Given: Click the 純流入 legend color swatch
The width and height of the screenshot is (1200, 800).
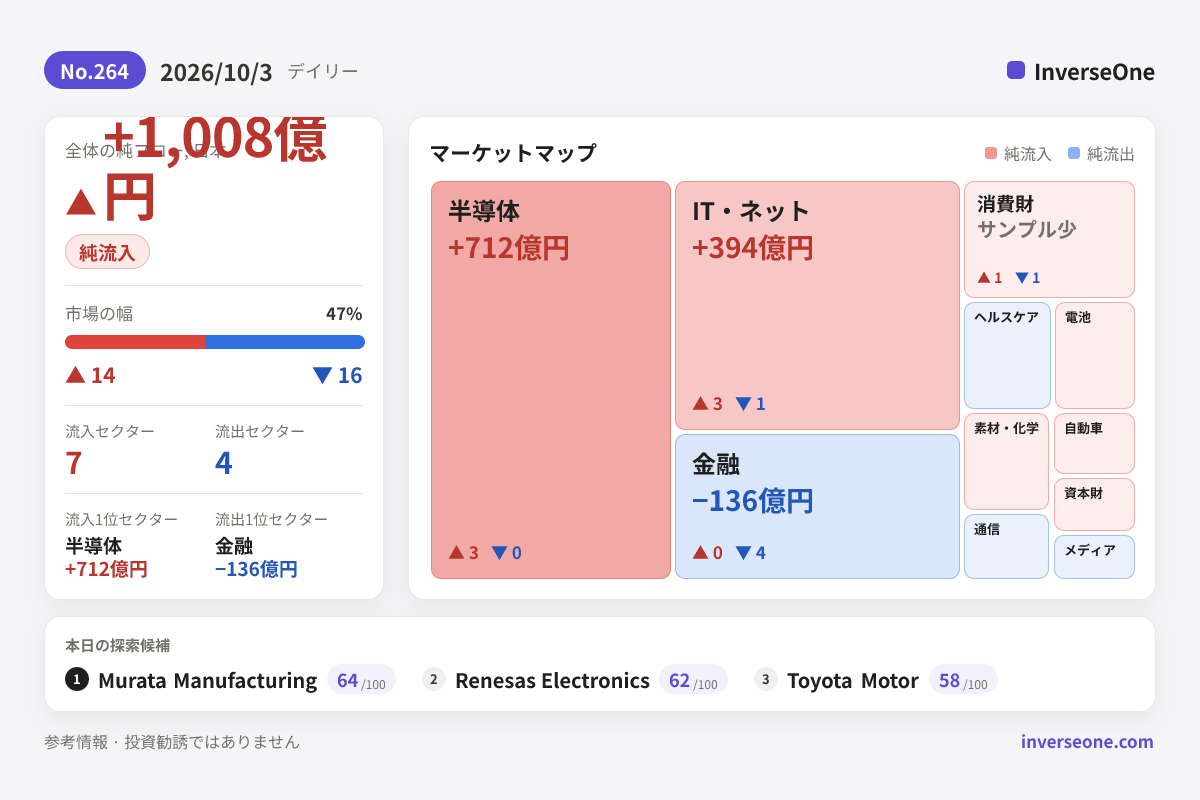Looking at the screenshot, I should 991,154.
